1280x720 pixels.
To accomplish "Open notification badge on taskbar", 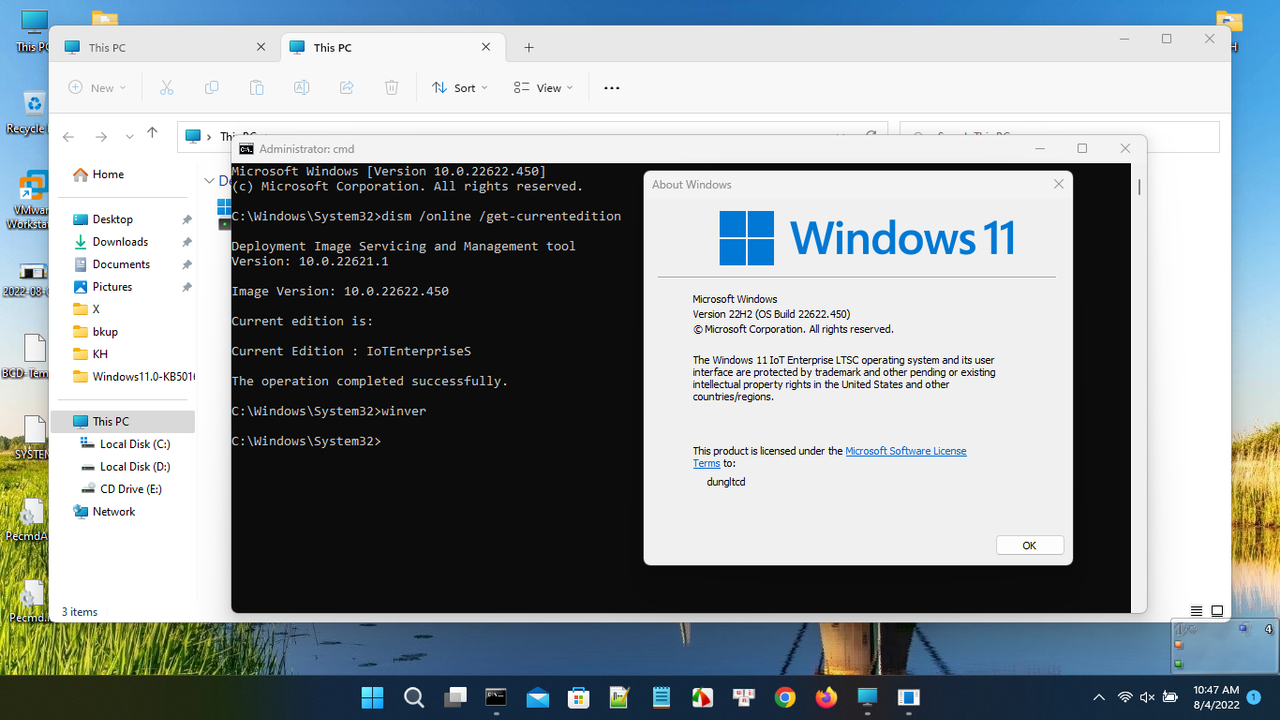I will pos(1254,697).
